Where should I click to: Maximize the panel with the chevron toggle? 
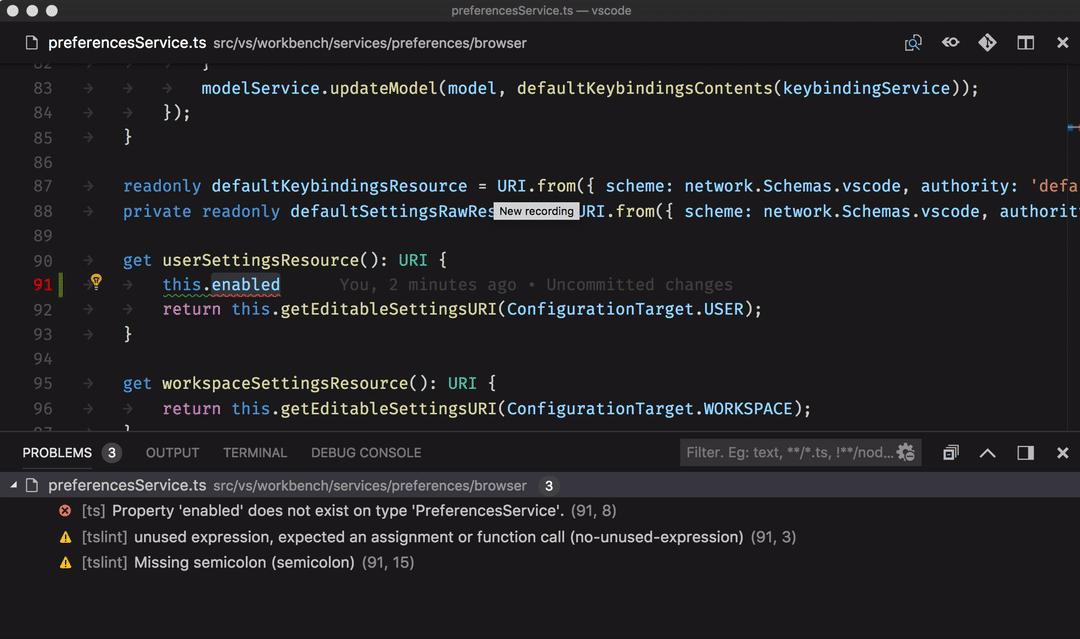tap(987, 452)
